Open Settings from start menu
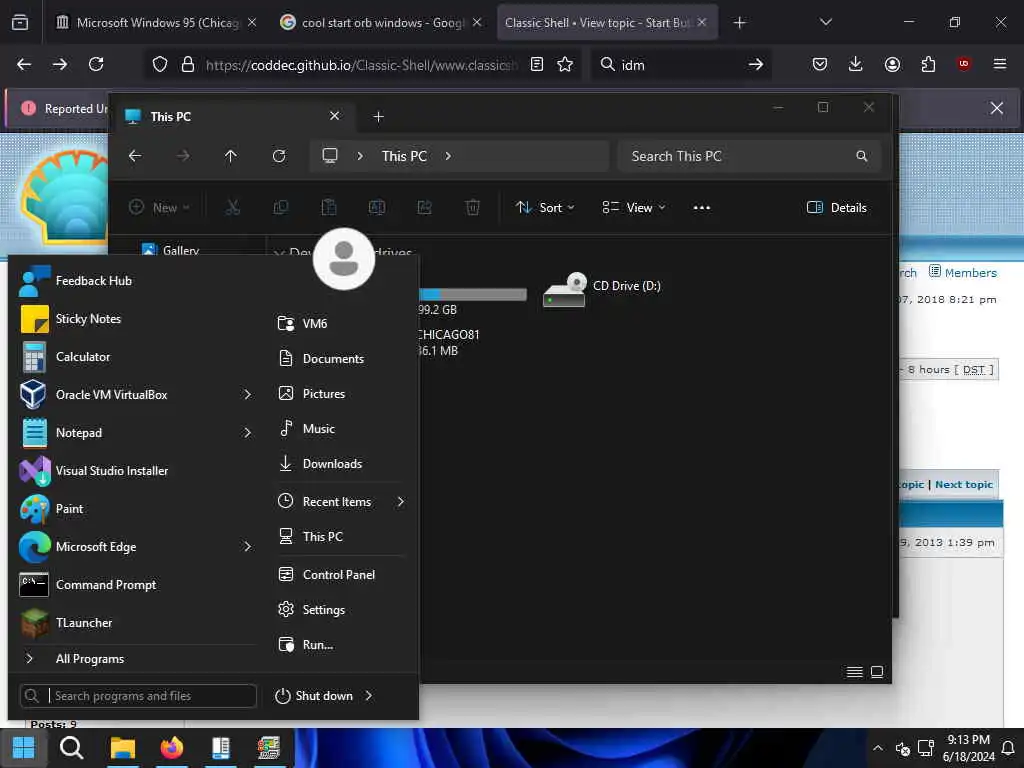This screenshot has height=768, width=1024. 340,610
